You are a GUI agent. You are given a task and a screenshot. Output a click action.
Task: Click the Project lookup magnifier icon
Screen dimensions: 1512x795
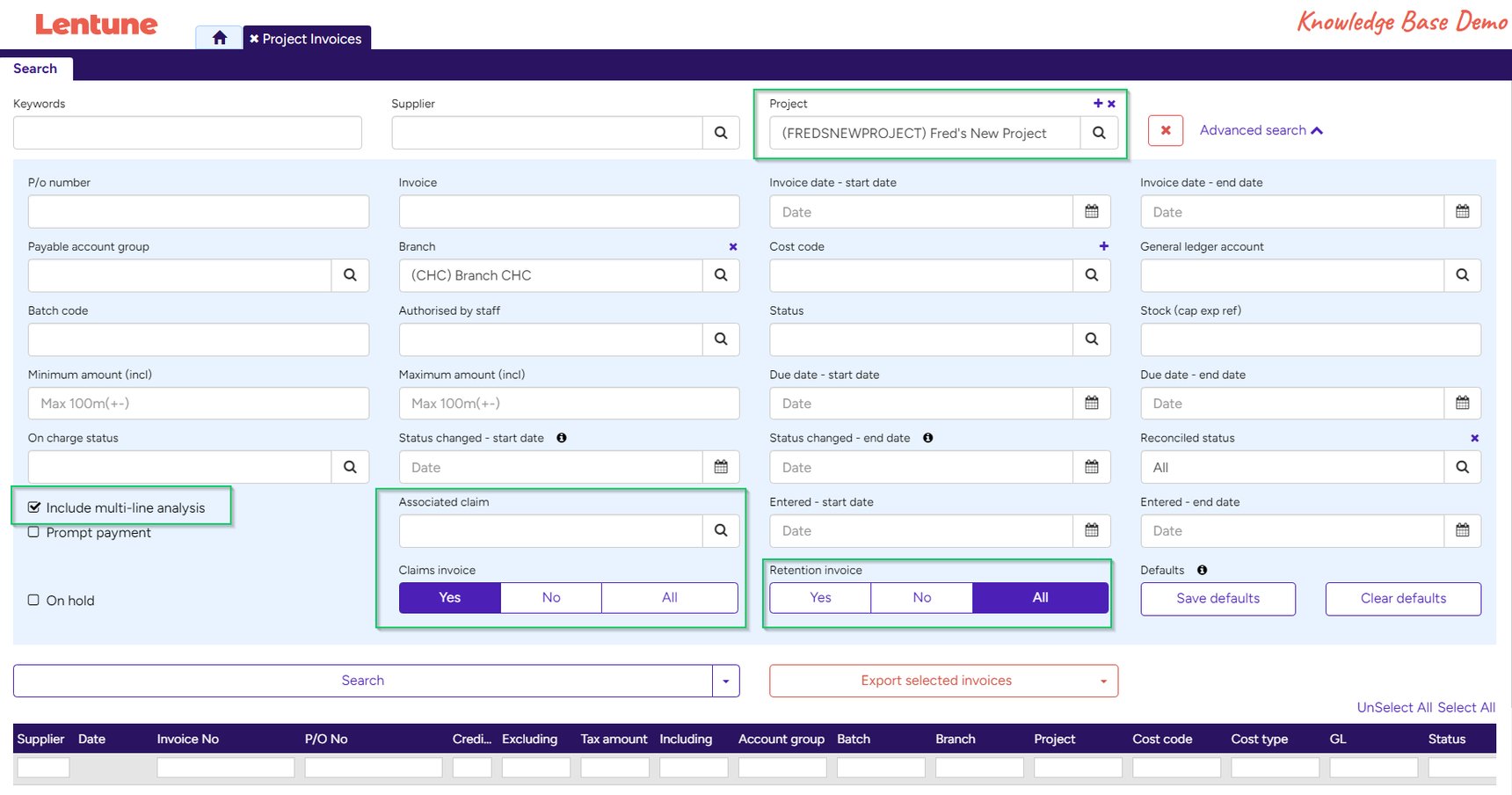coord(1099,132)
